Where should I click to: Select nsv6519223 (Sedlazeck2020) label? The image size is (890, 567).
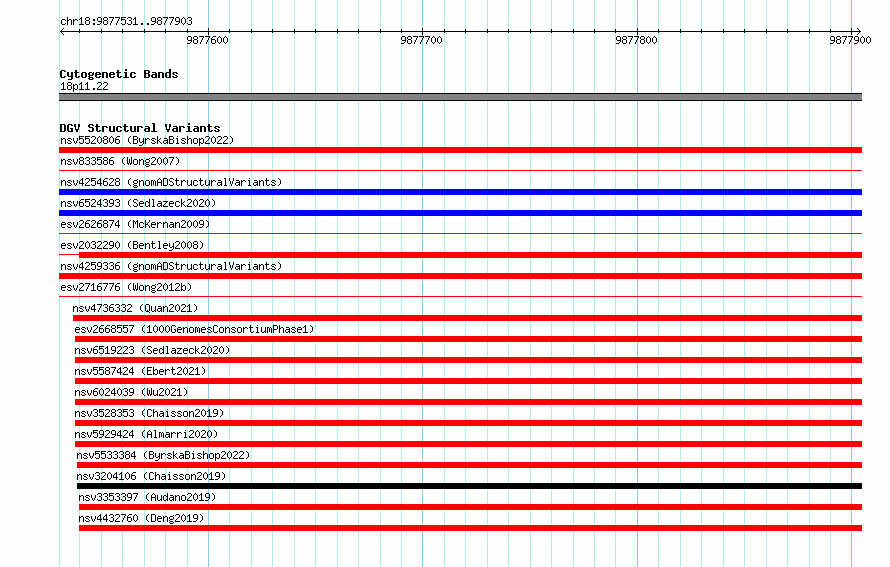tap(152, 350)
